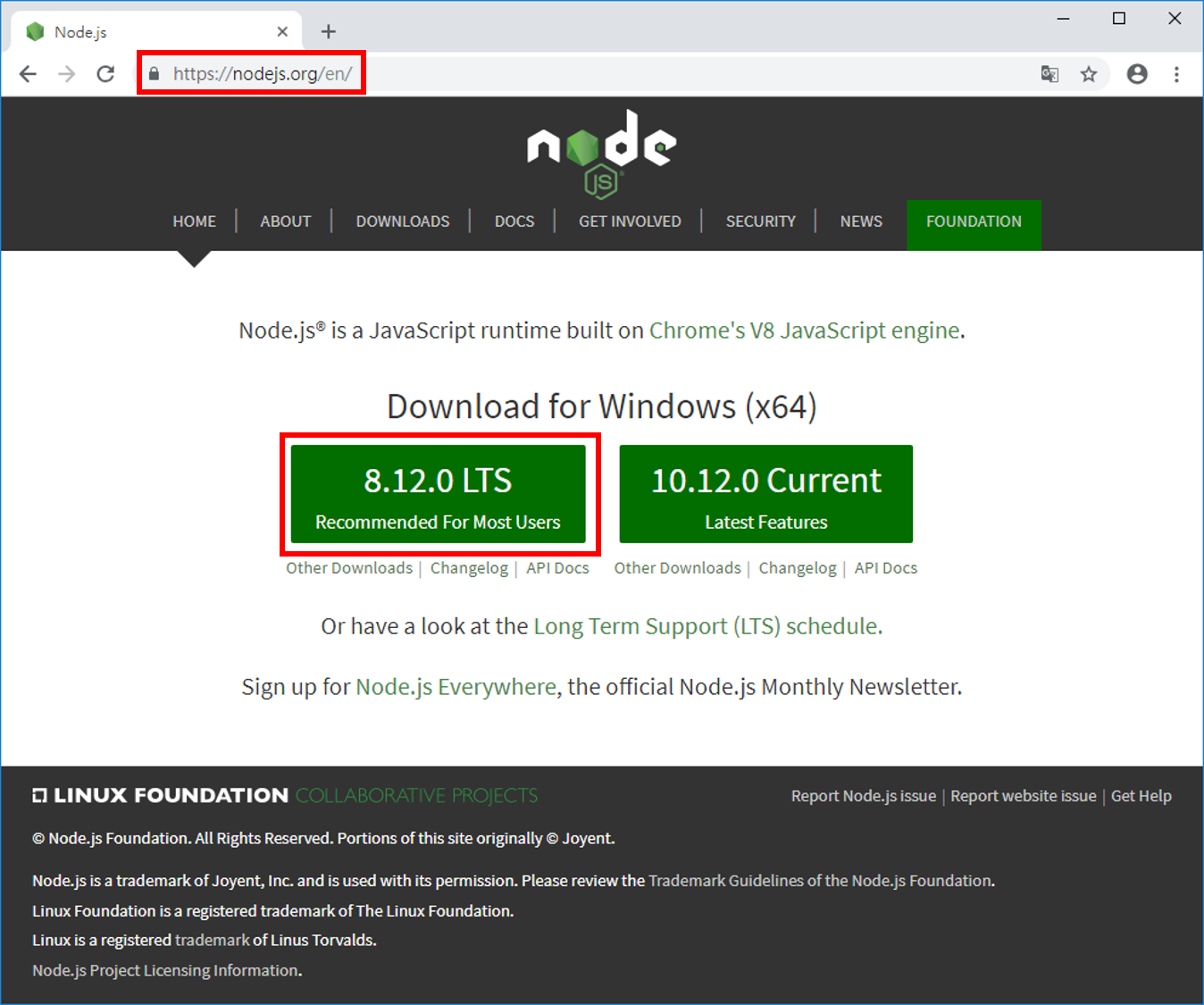This screenshot has height=1005, width=1204.
Task: Follow the Chrome's V8 JavaScript engine link
Action: click(804, 331)
